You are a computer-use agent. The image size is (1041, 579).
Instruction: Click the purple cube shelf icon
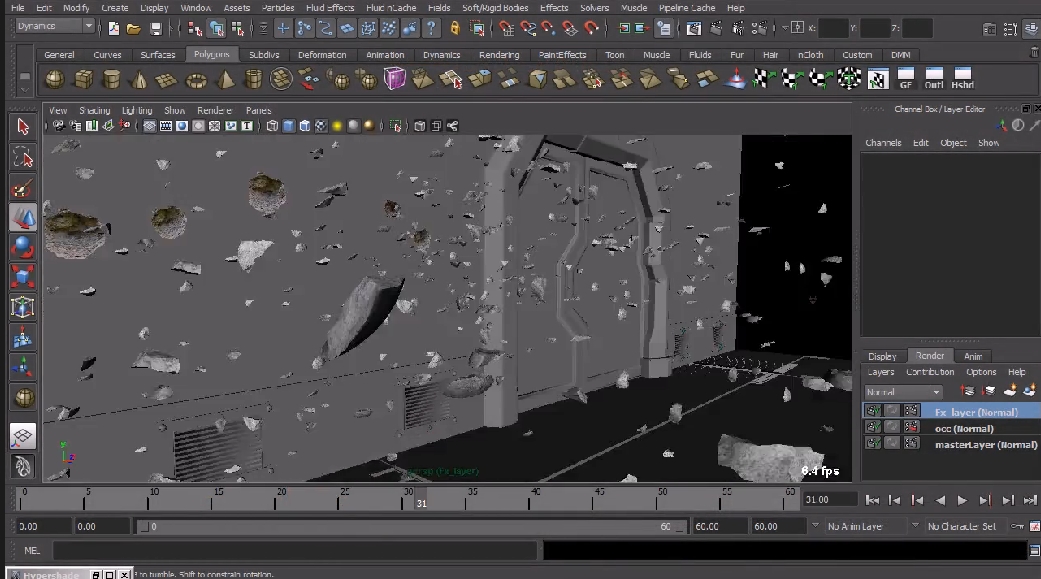(394, 79)
